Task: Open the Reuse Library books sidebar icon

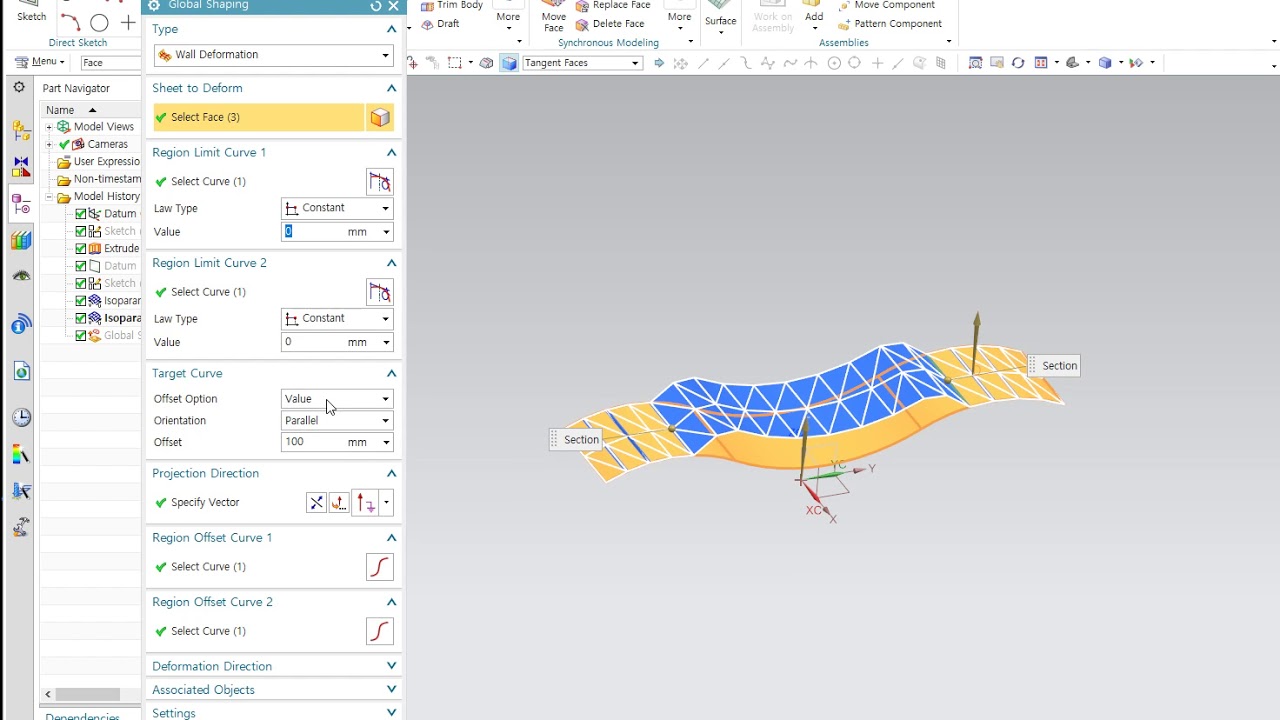Action: 21,240
